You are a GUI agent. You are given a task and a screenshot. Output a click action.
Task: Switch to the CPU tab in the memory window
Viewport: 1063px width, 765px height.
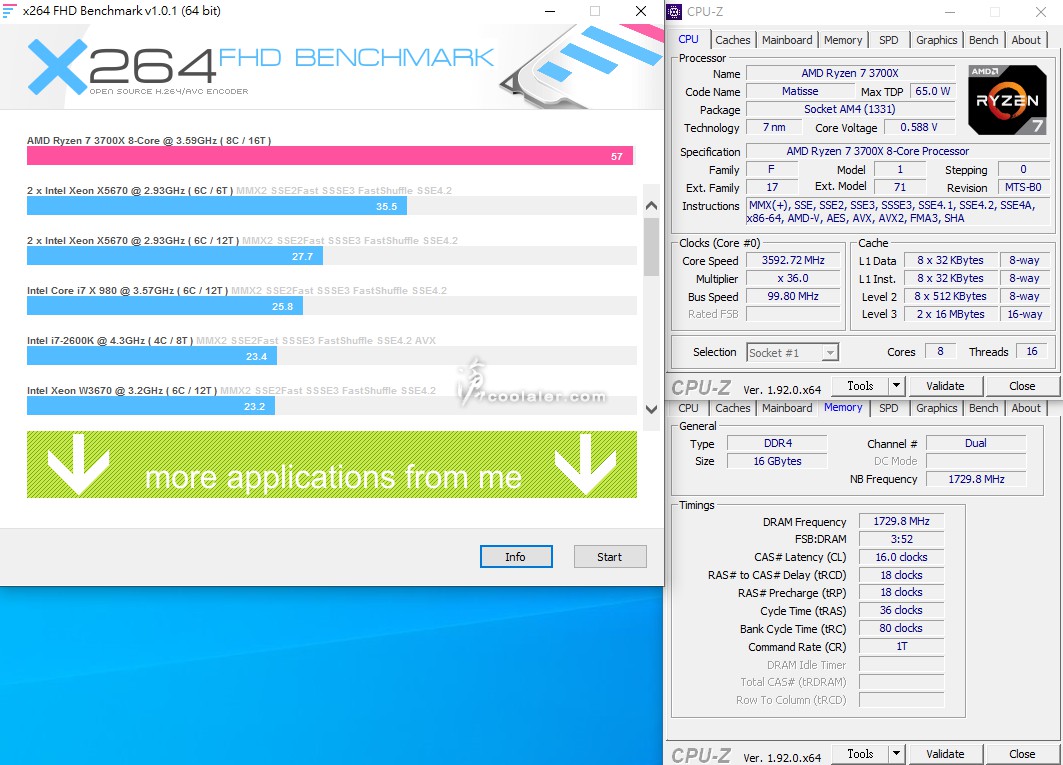coord(688,408)
